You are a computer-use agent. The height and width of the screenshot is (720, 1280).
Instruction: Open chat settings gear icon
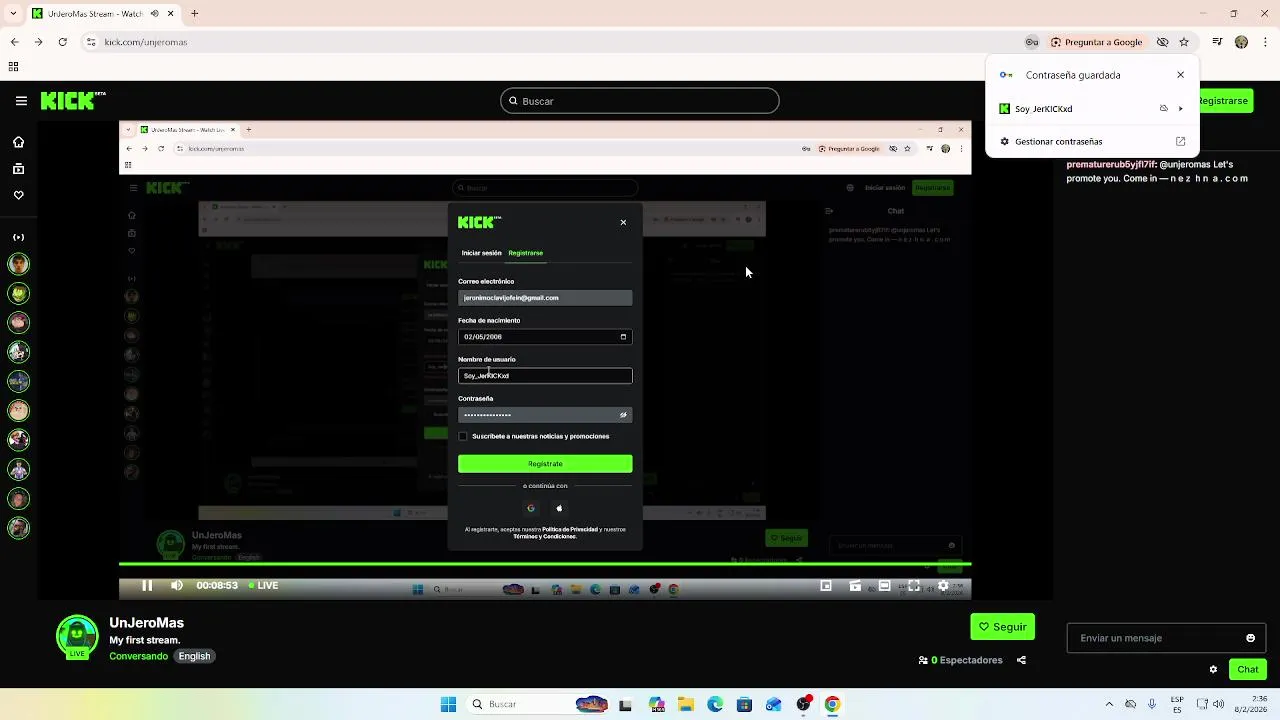[1213, 669]
